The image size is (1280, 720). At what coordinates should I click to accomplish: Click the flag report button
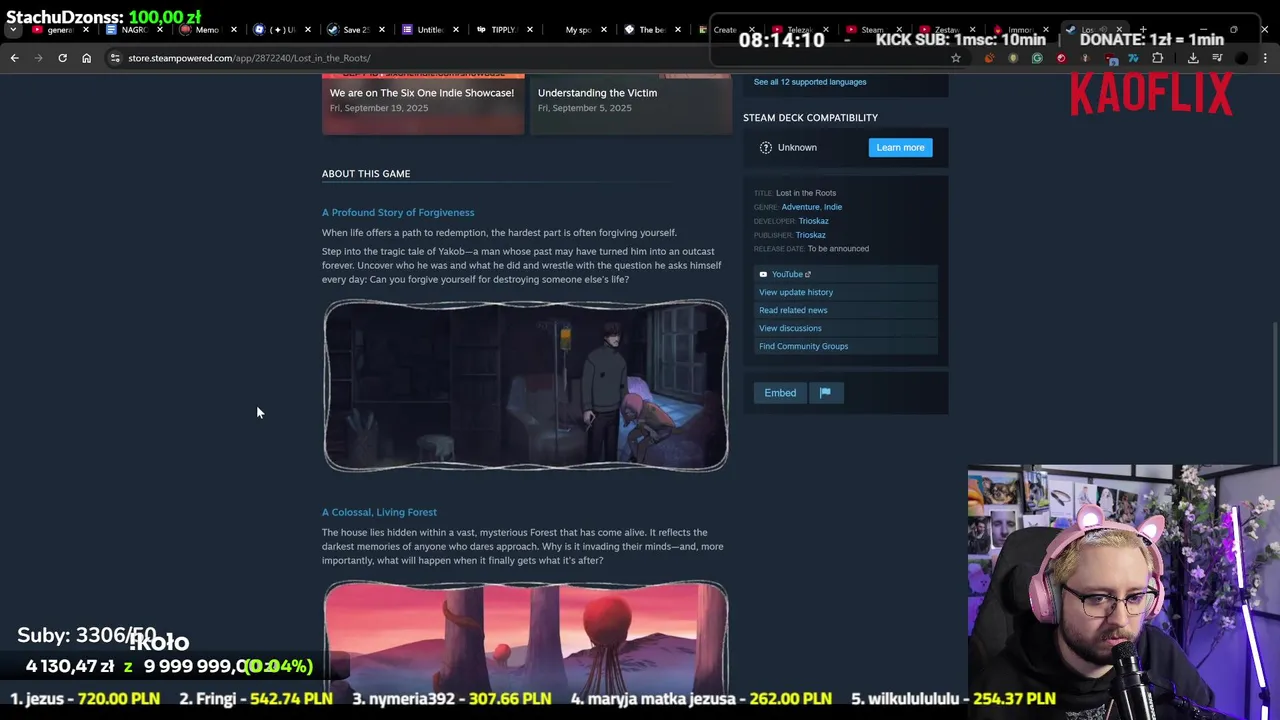(825, 393)
